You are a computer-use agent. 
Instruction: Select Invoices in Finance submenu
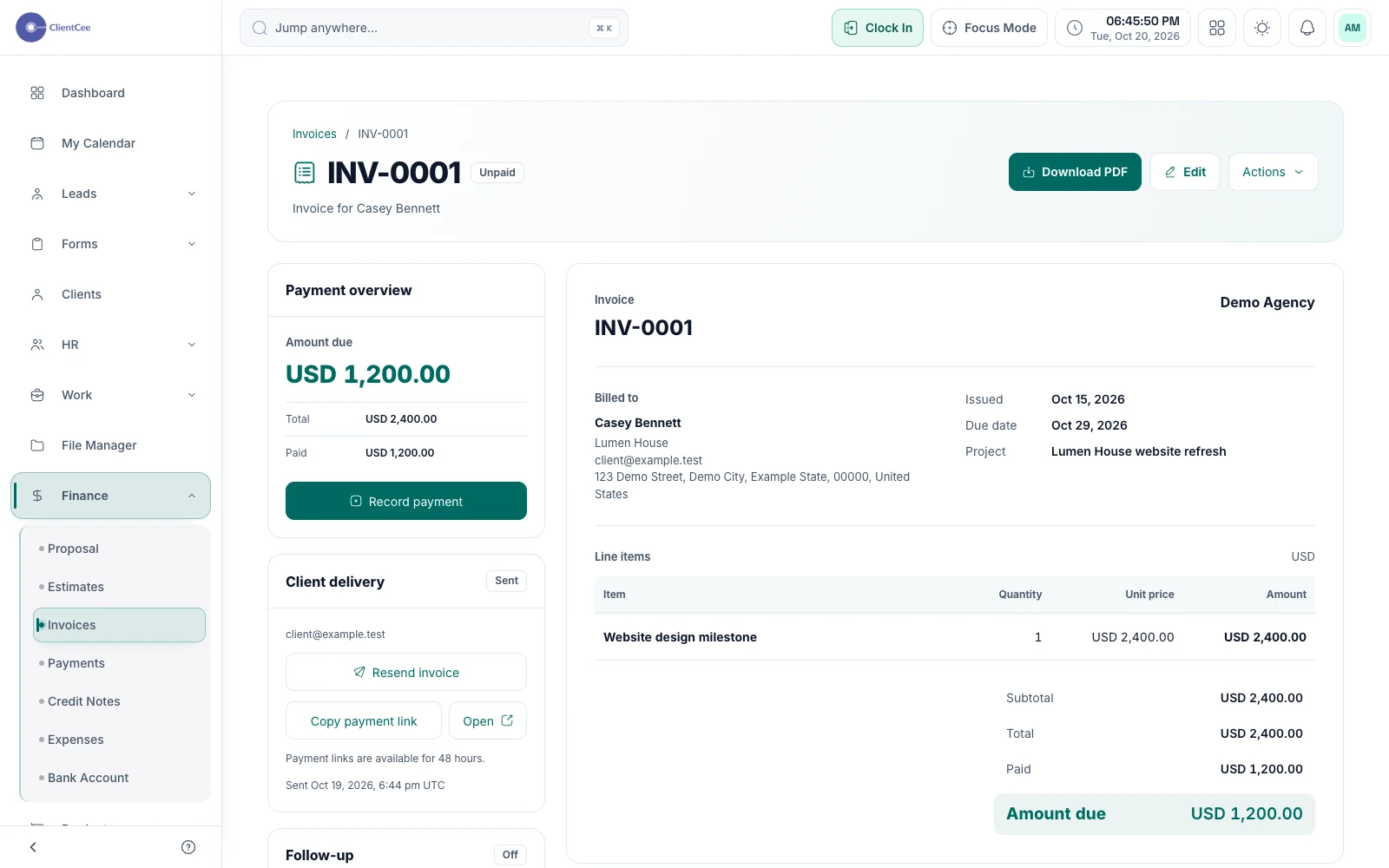[x=119, y=625]
